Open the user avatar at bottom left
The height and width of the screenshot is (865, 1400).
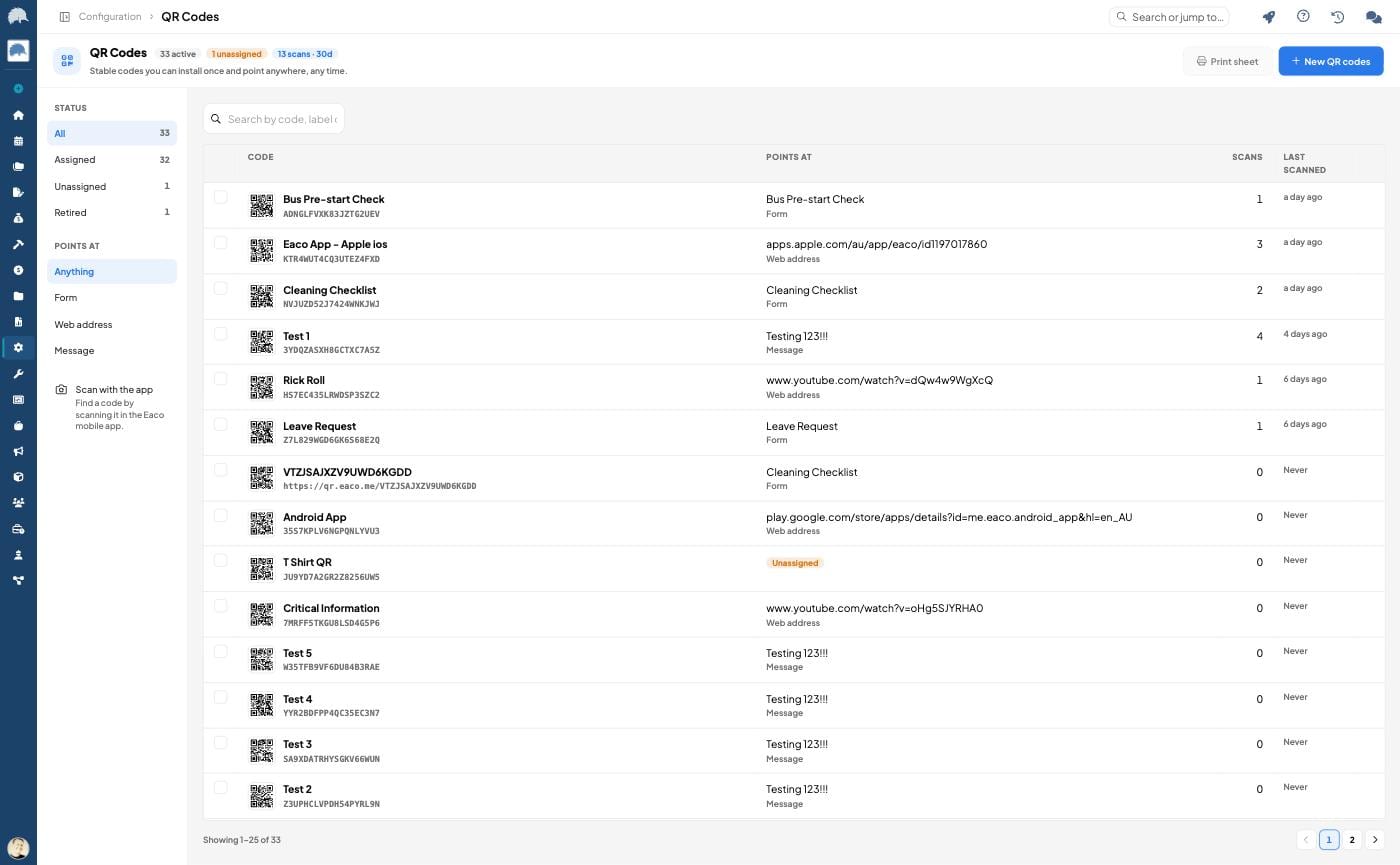tap(18, 848)
